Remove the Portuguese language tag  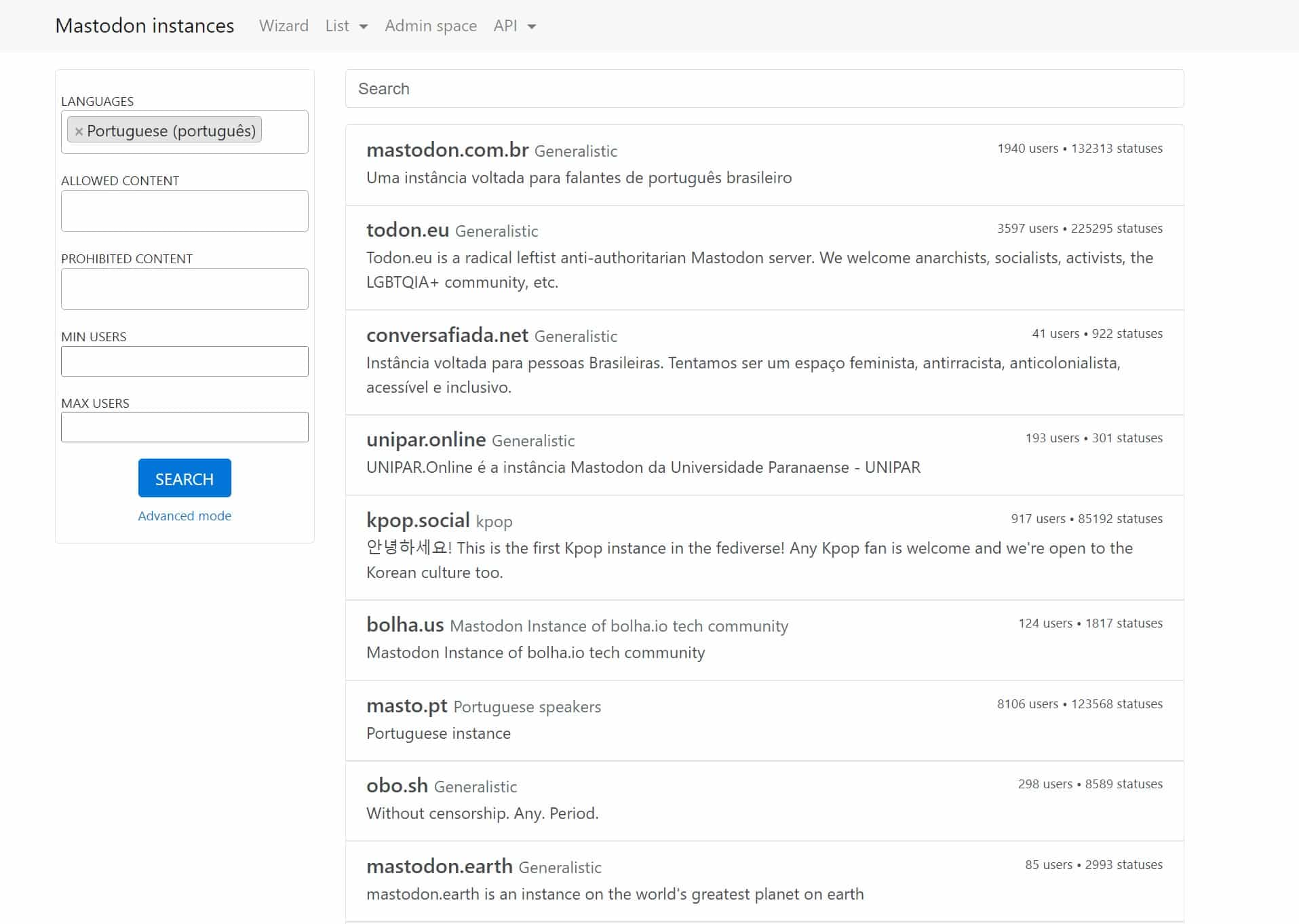[x=79, y=132]
